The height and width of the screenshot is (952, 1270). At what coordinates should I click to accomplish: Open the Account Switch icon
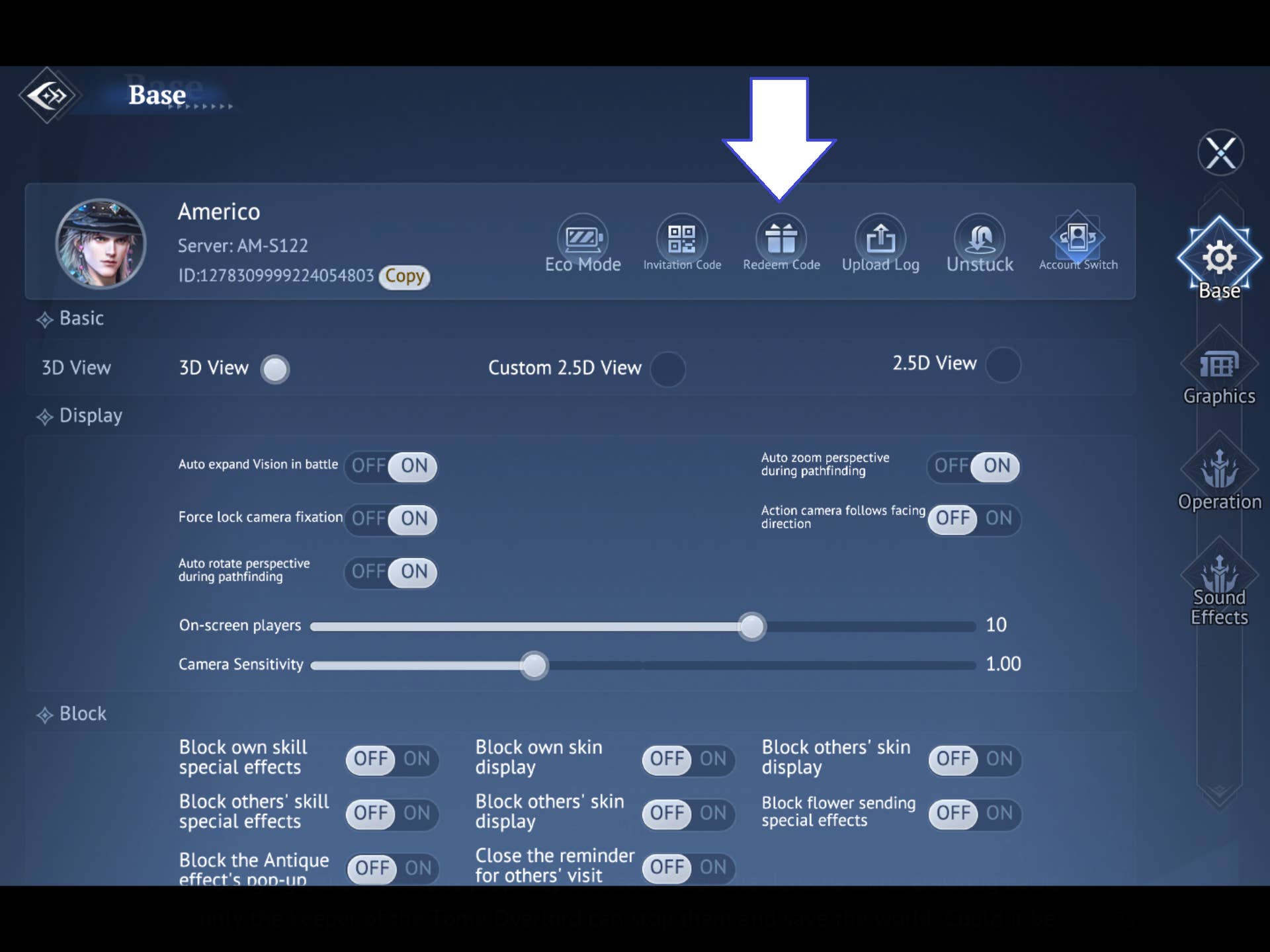pyautogui.click(x=1078, y=238)
